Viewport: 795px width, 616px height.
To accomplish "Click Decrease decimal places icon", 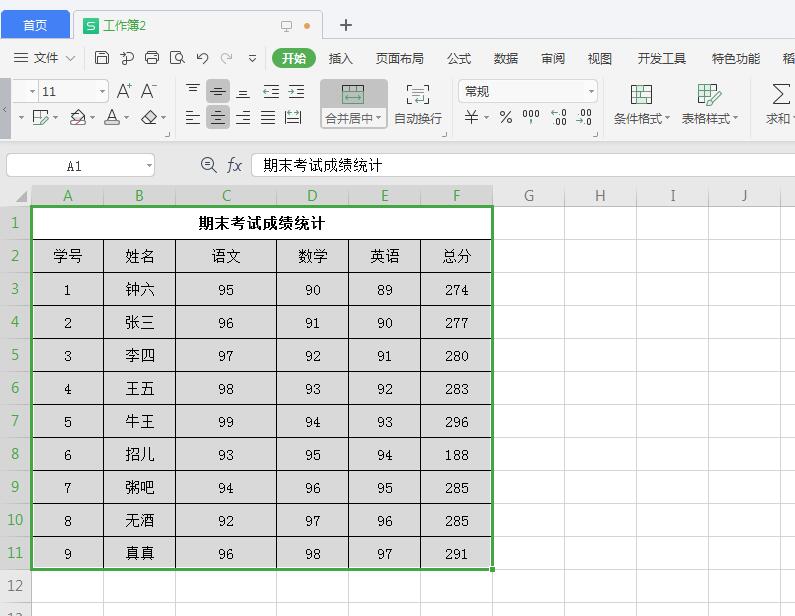I will point(584,117).
